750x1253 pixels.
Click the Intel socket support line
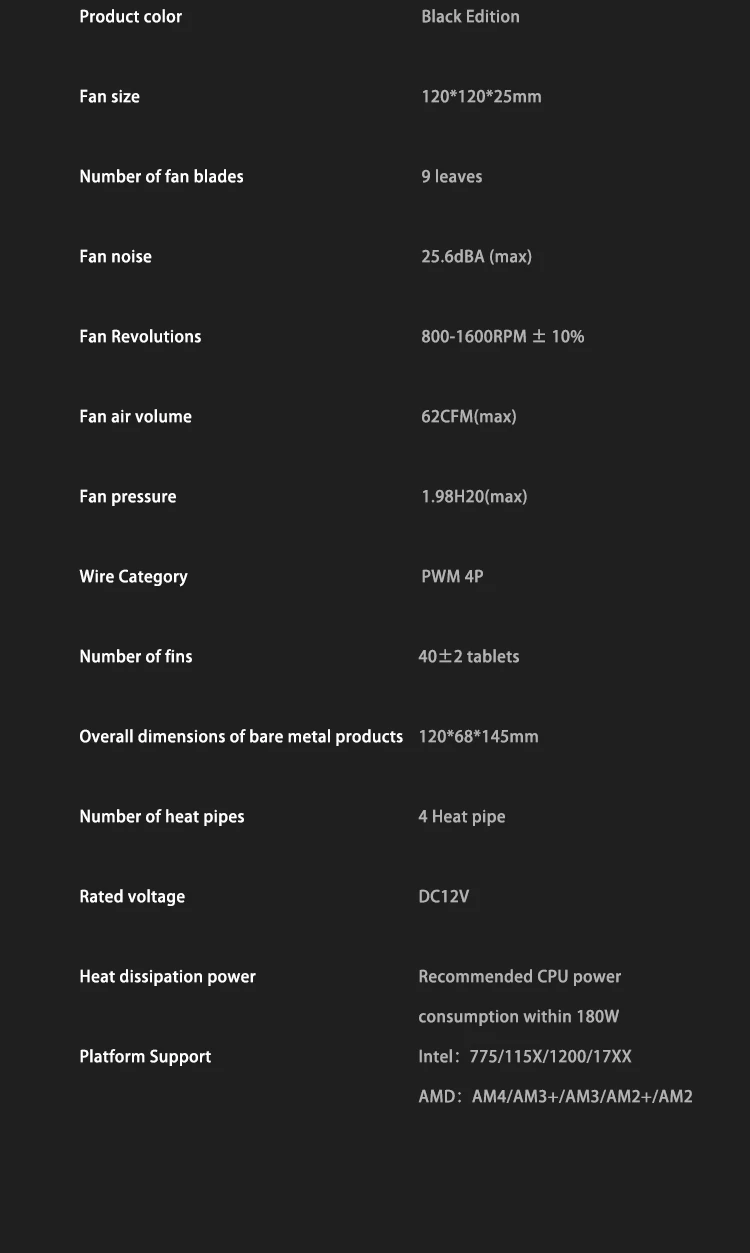525,1057
